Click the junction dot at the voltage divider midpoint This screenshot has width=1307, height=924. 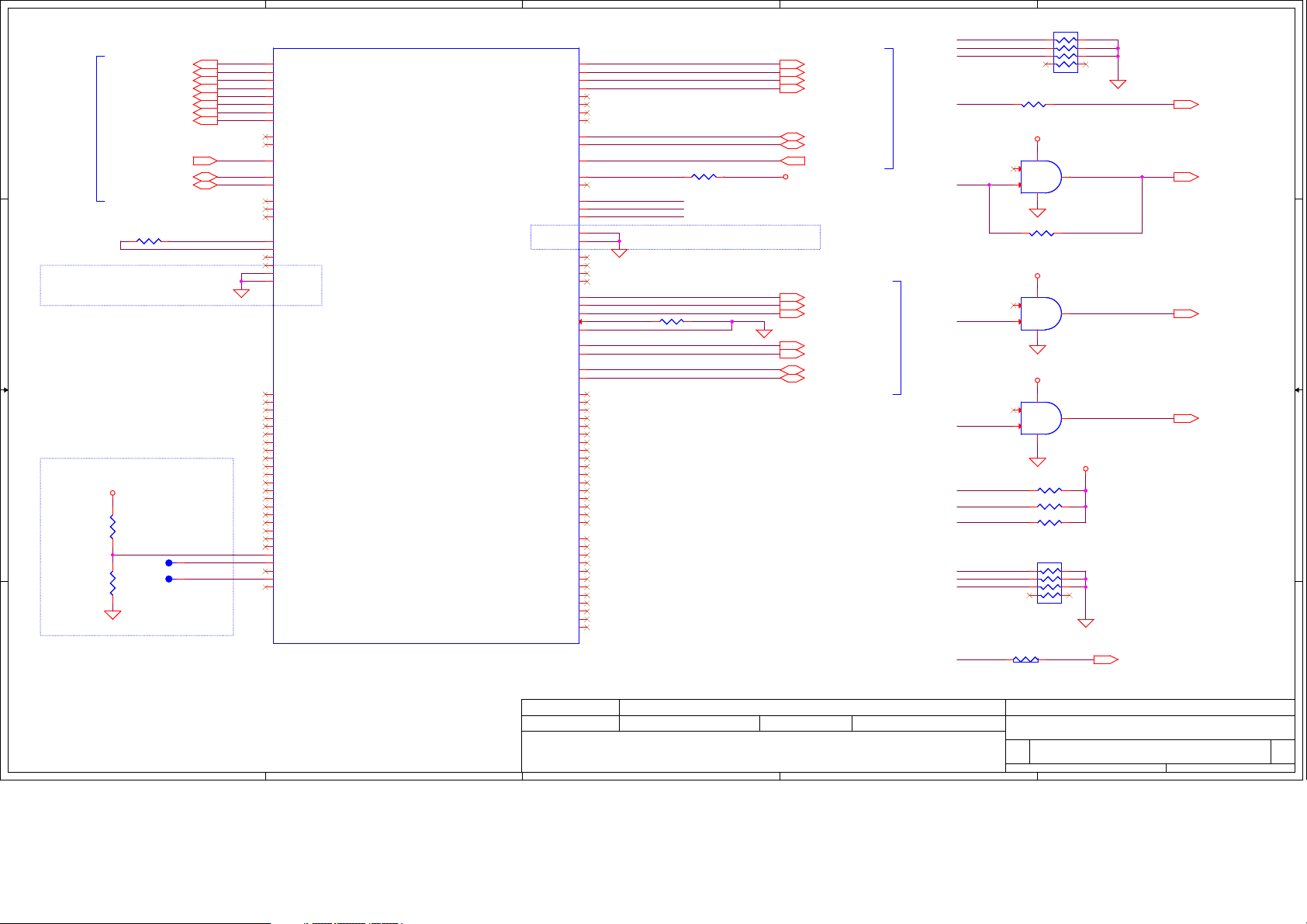click(x=112, y=555)
